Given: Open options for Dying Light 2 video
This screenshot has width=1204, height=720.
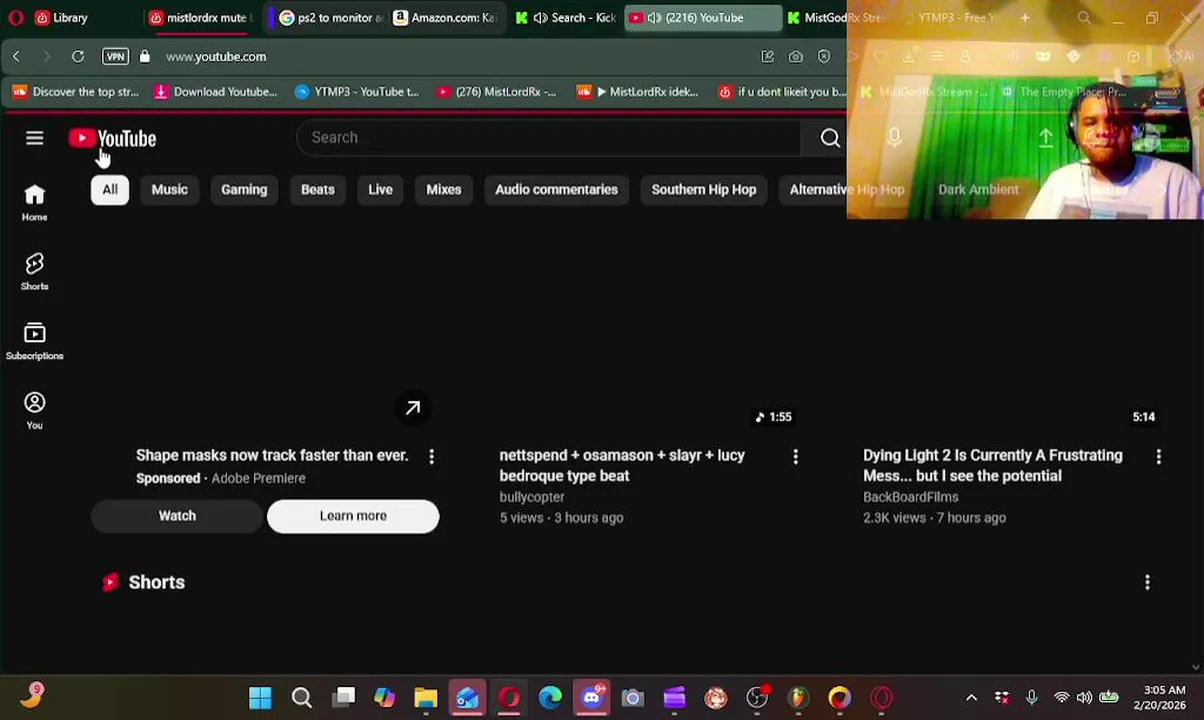Looking at the screenshot, I should tap(1158, 457).
